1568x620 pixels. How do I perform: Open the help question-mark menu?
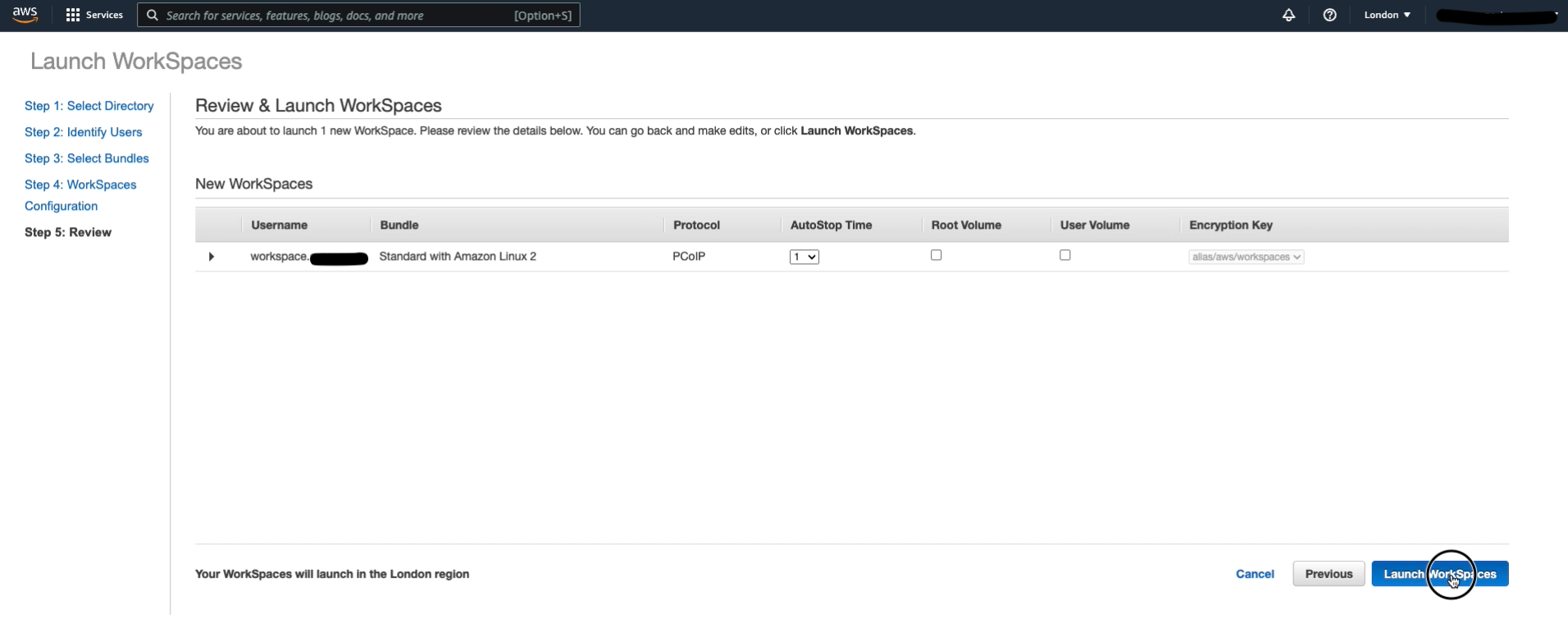[x=1330, y=15]
